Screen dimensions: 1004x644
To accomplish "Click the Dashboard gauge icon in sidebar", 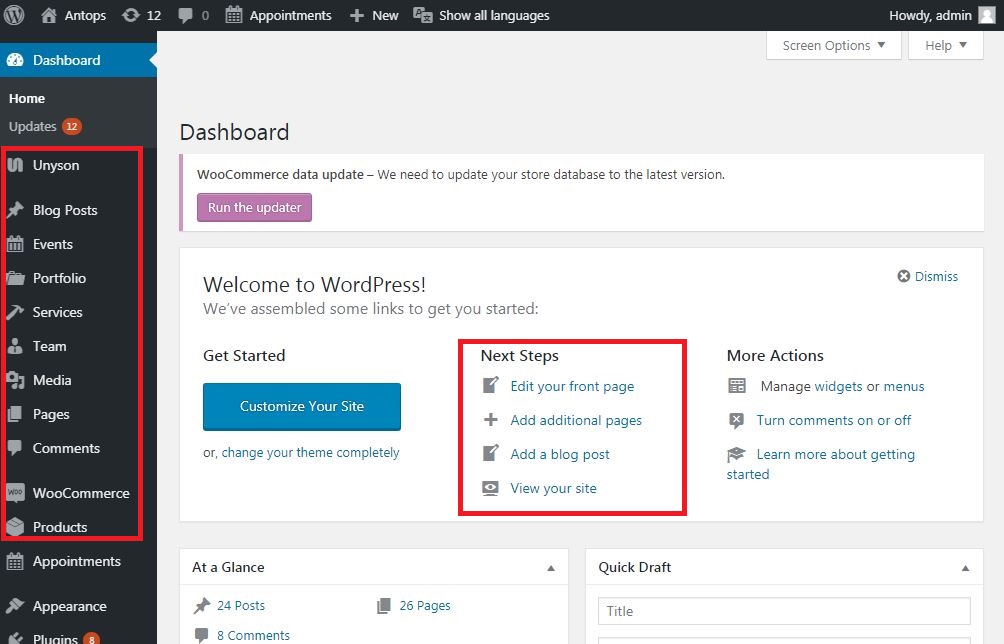I will (15, 60).
